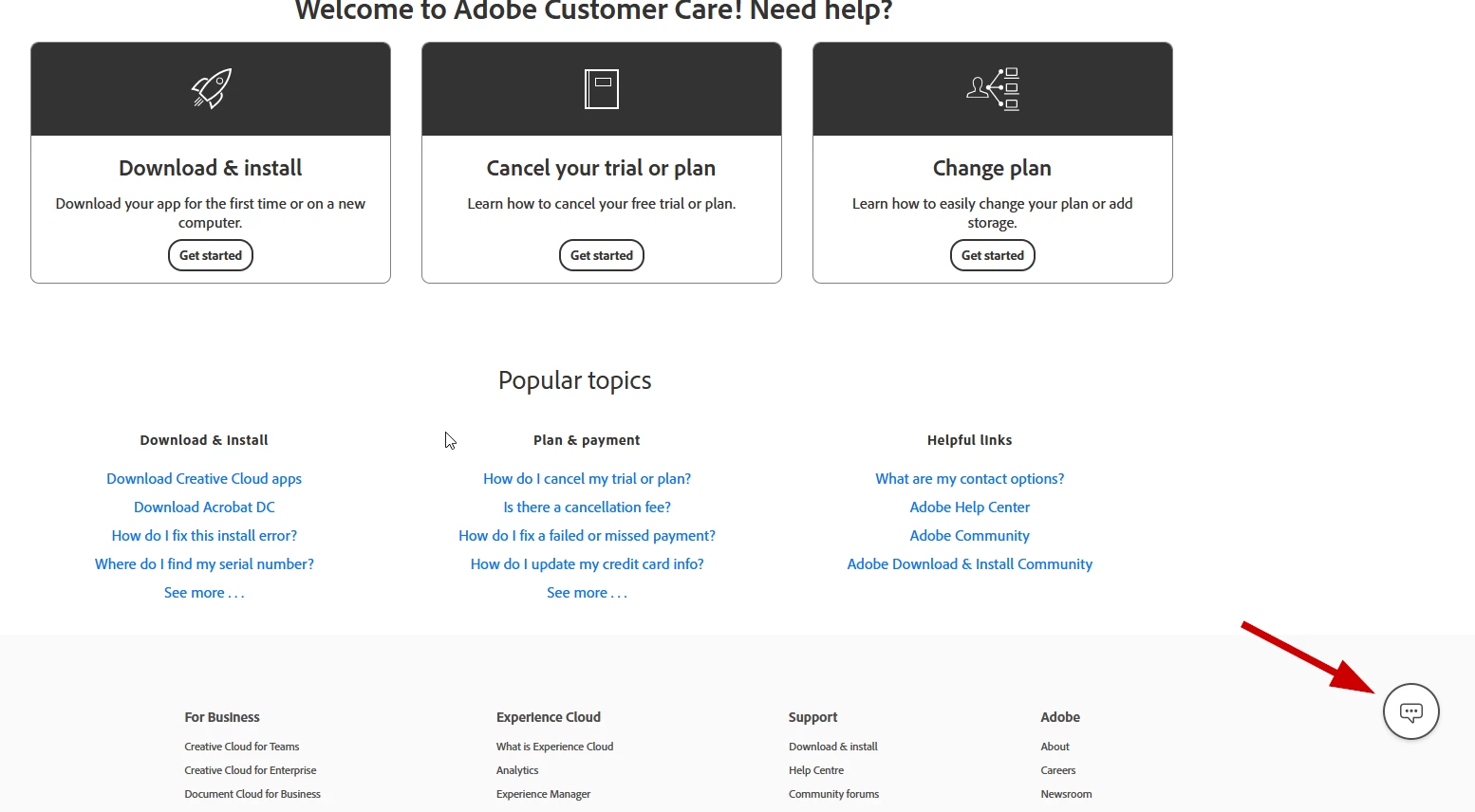Open Newsroom footer link
Viewport: 1475px width, 812px height.
1066,794
